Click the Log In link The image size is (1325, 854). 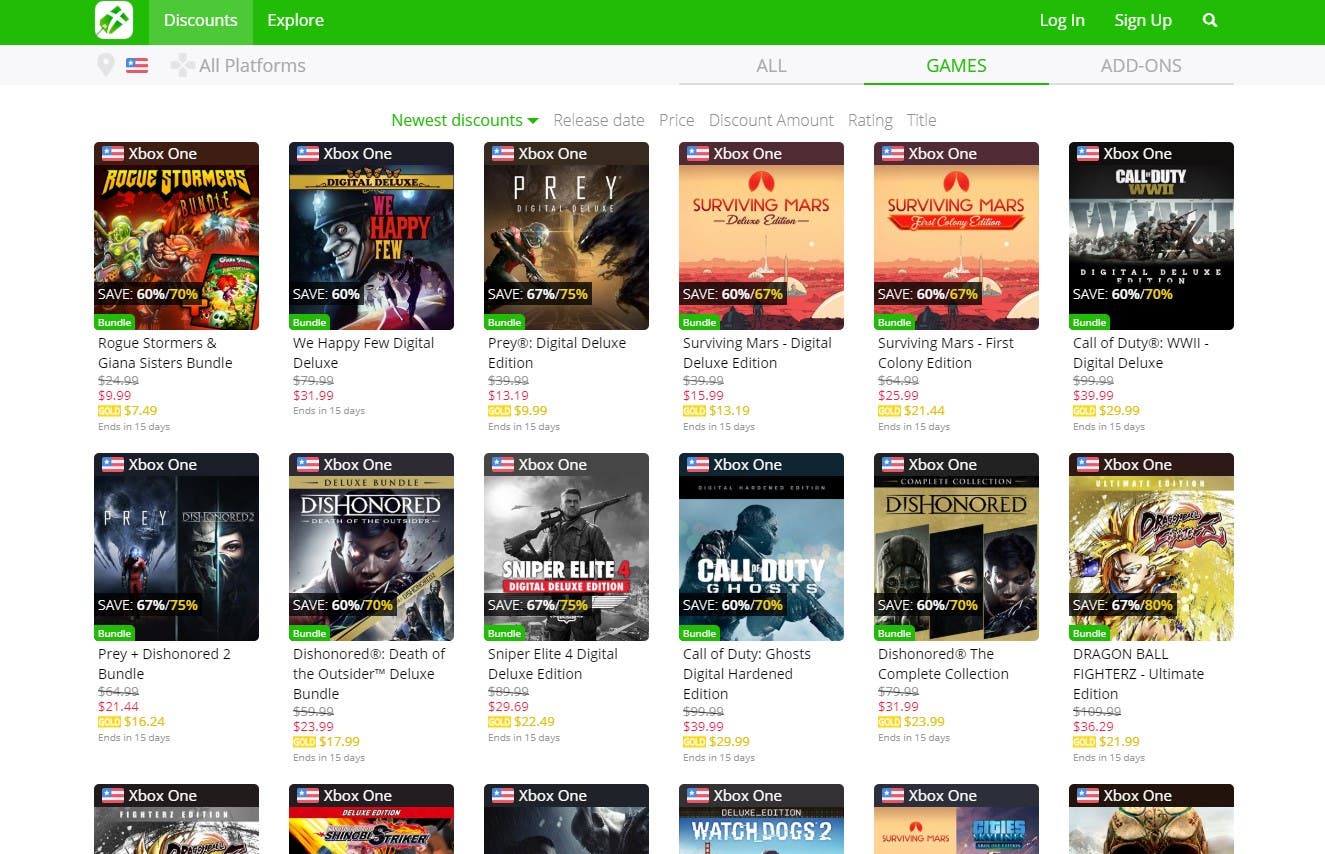(x=1062, y=20)
